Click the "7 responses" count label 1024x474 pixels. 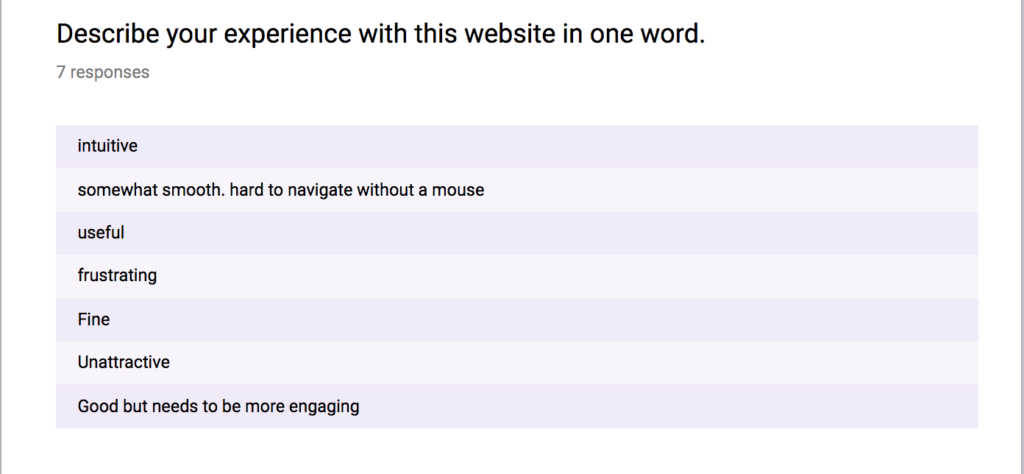click(x=103, y=72)
